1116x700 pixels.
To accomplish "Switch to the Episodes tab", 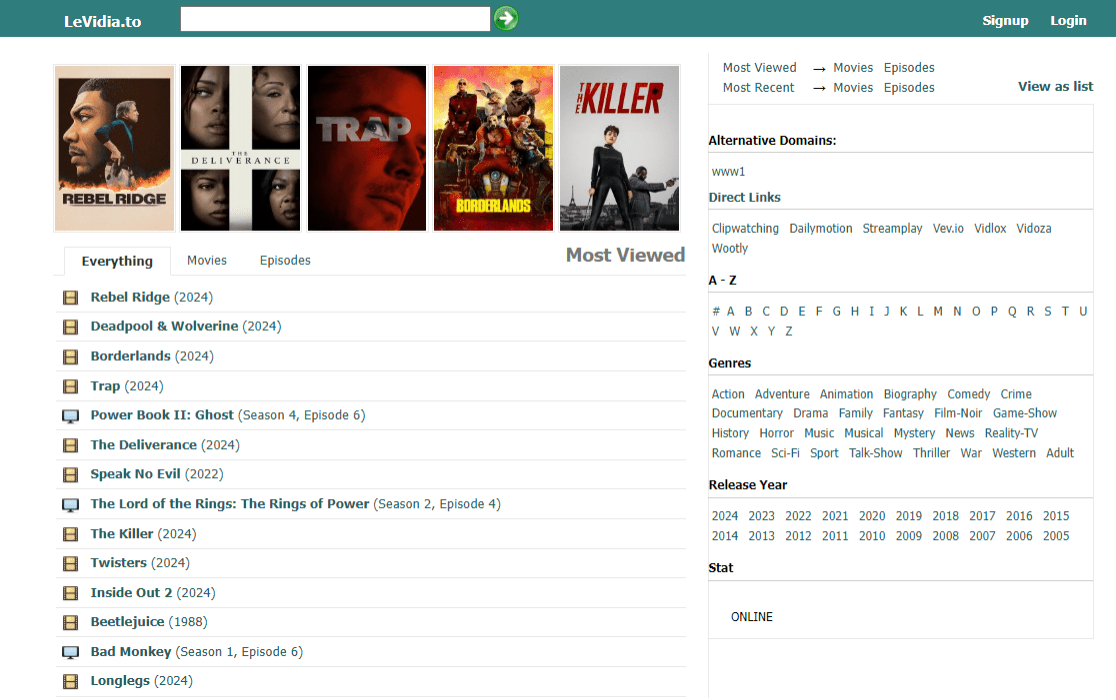I will click(x=285, y=260).
